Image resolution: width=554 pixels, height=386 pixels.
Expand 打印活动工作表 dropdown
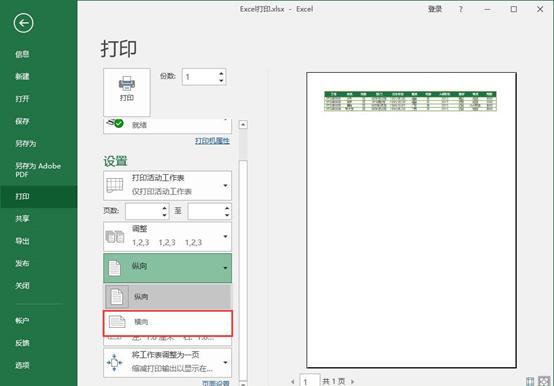pyautogui.click(x=167, y=185)
